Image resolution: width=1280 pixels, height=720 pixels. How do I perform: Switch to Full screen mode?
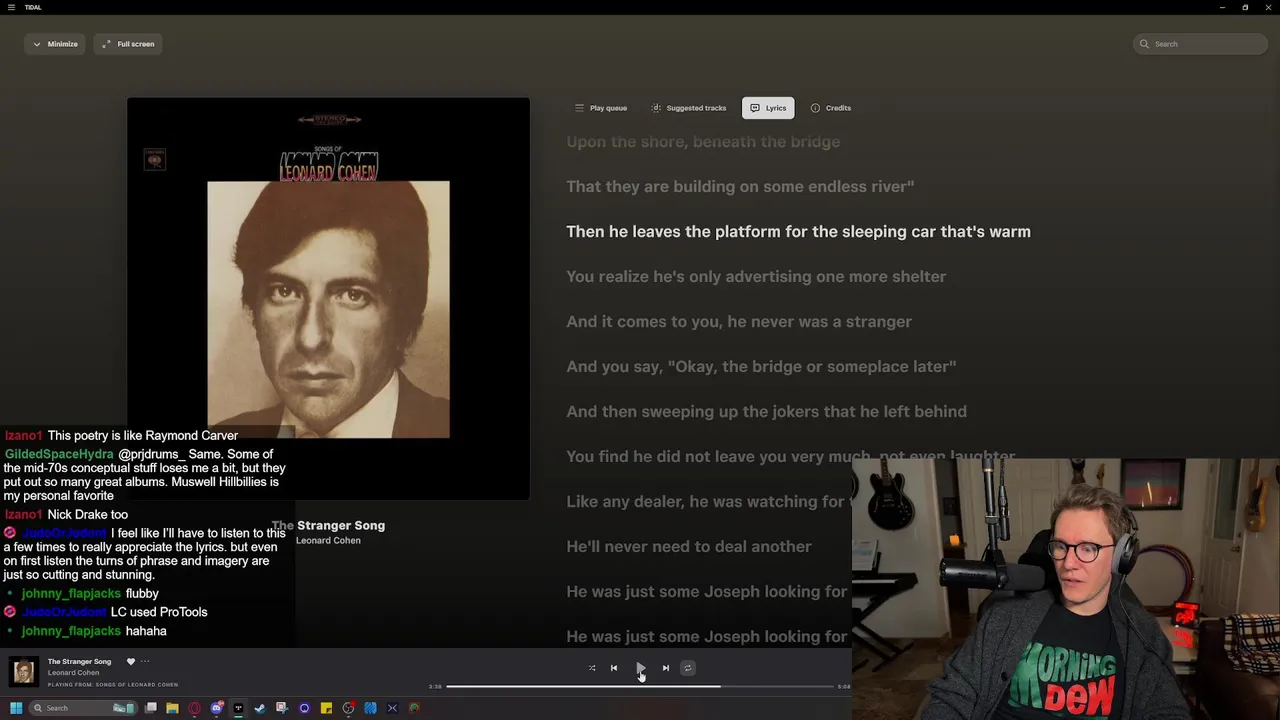click(x=128, y=44)
